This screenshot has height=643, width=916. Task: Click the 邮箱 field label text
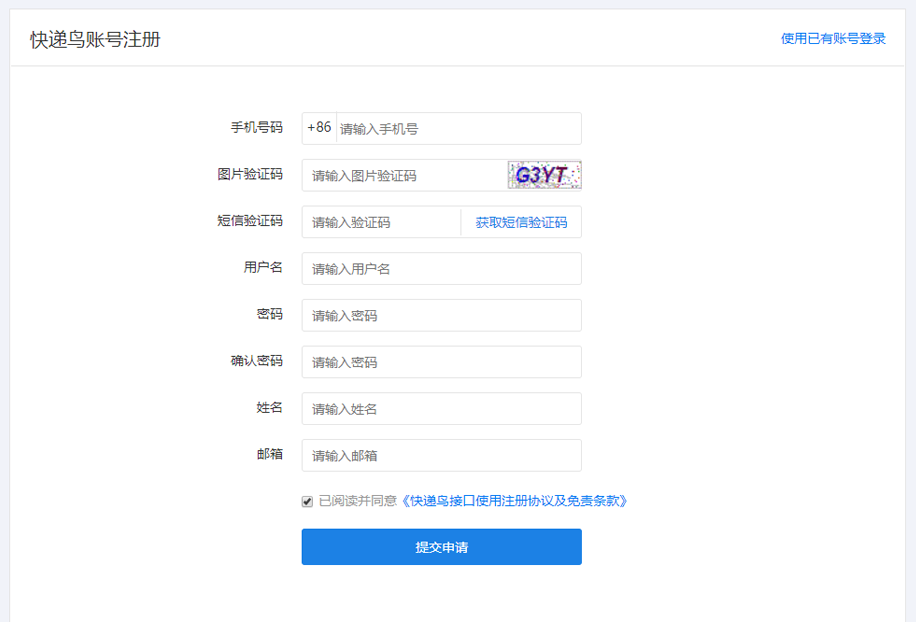click(269, 454)
